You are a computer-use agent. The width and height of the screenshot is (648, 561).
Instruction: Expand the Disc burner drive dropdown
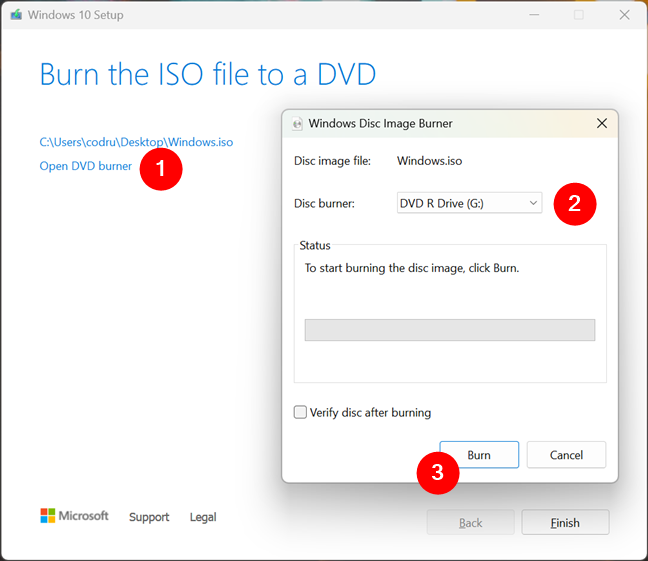(x=533, y=203)
